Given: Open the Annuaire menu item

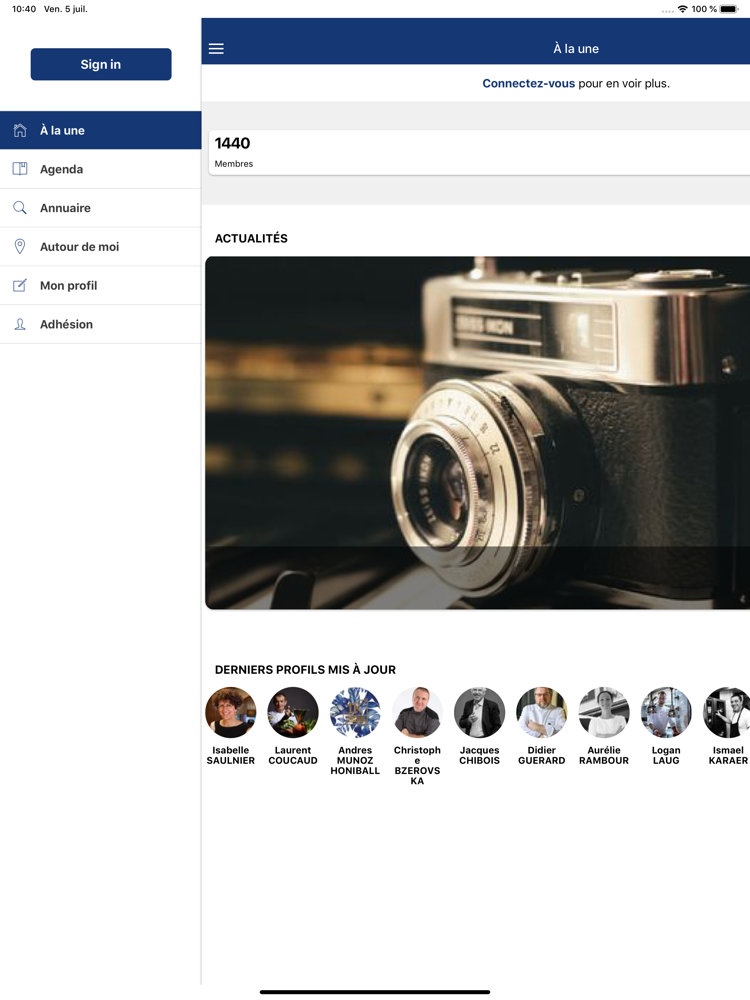Looking at the screenshot, I should [x=101, y=208].
